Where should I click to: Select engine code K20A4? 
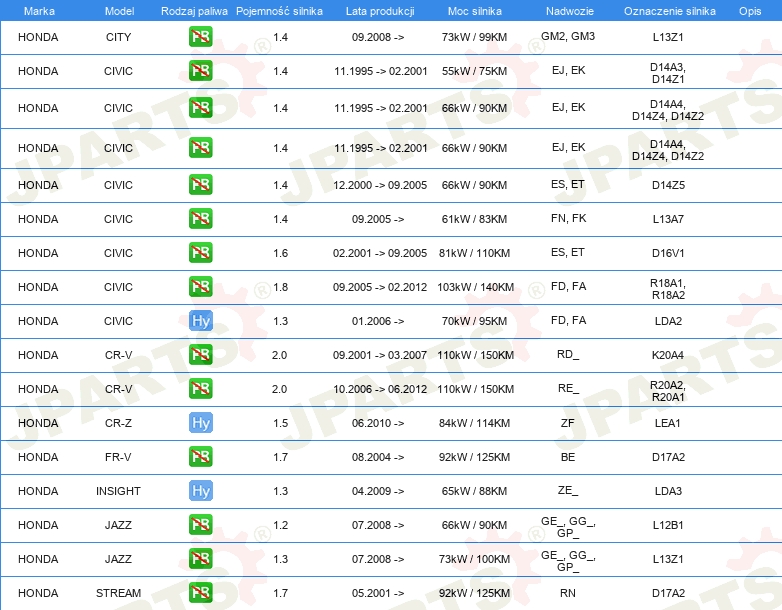668,355
